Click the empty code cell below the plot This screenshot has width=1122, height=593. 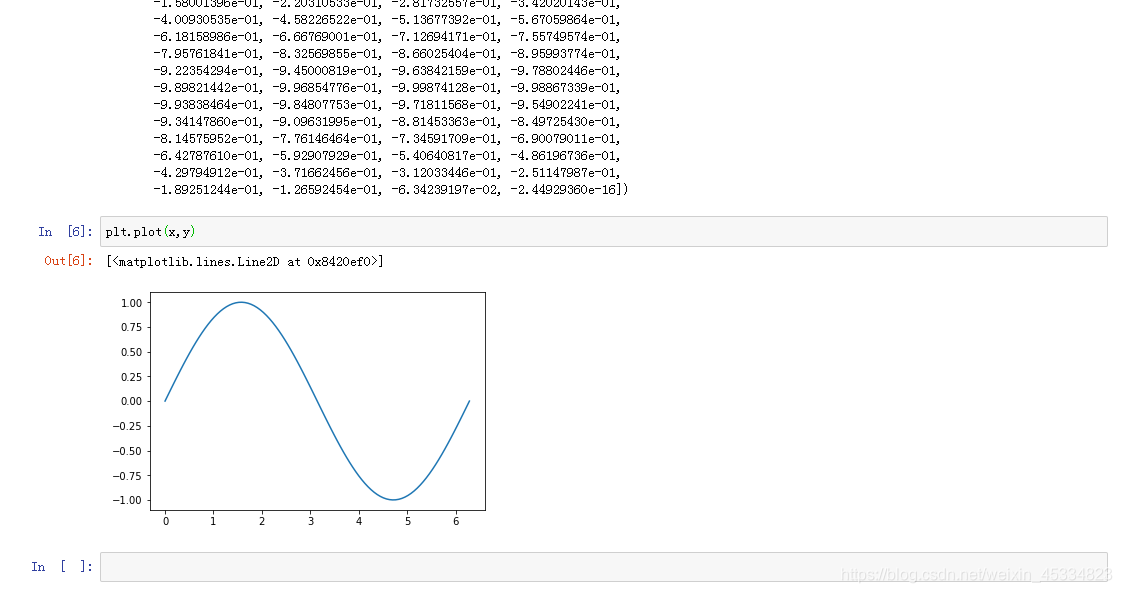click(603, 567)
